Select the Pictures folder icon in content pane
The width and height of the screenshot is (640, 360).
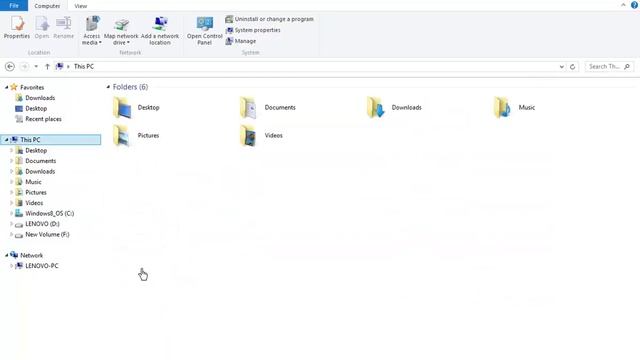[122, 136]
